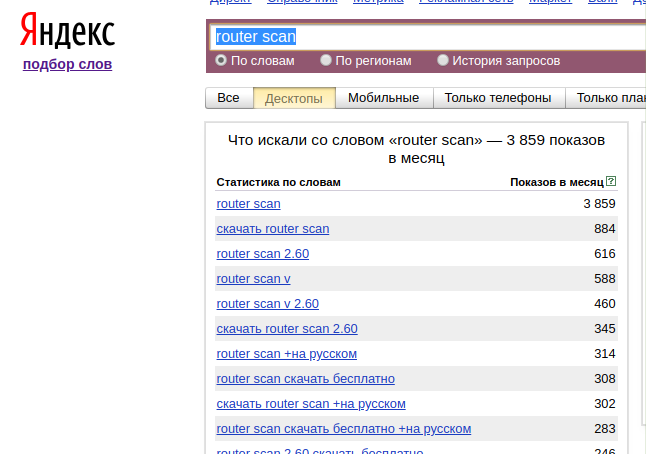This screenshot has height=454, width=646.
Task: Click the 460 impressions value
Action: click(x=605, y=304)
